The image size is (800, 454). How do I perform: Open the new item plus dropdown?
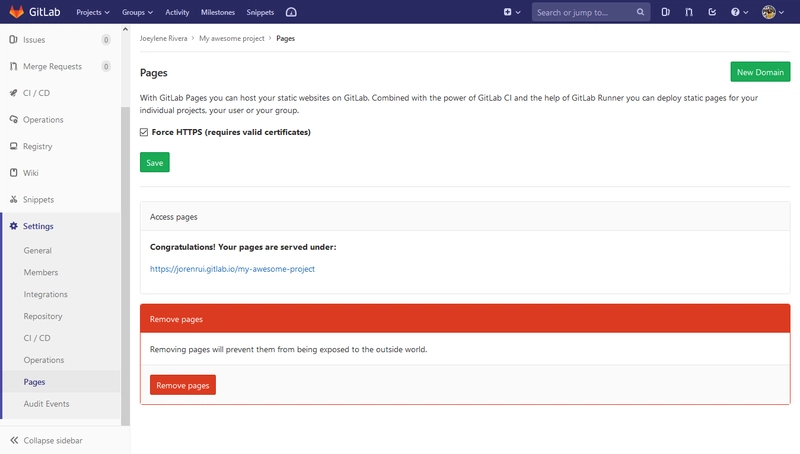click(x=512, y=12)
